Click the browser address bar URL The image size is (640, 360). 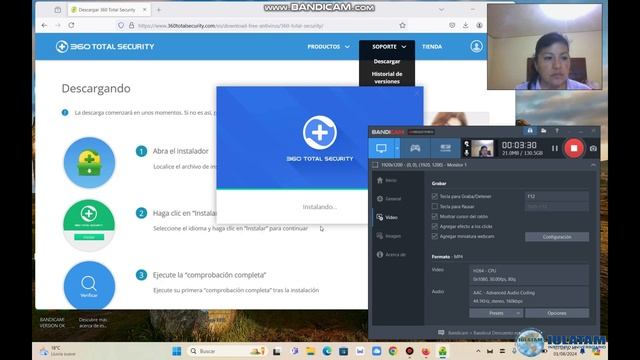pos(231,26)
